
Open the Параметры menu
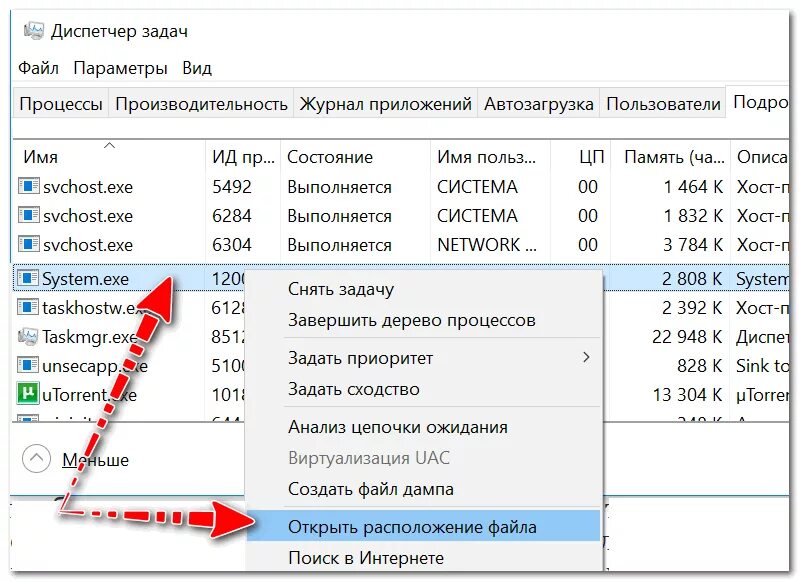coord(120,68)
